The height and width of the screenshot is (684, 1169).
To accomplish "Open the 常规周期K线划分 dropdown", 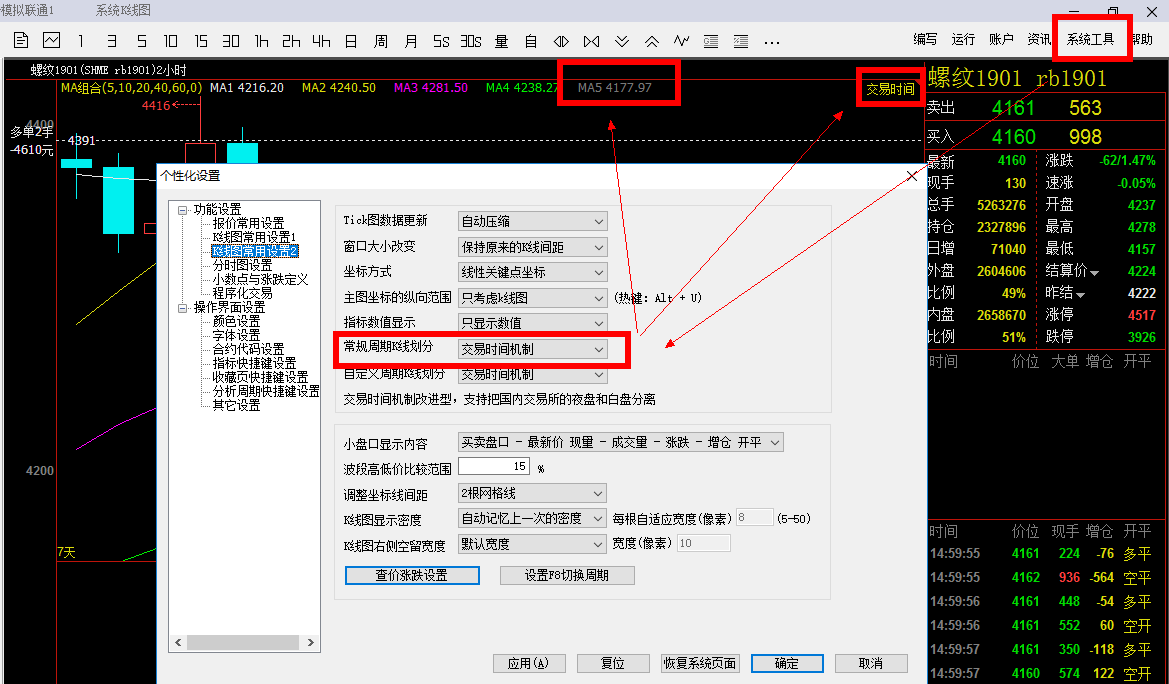I will point(532,349).
